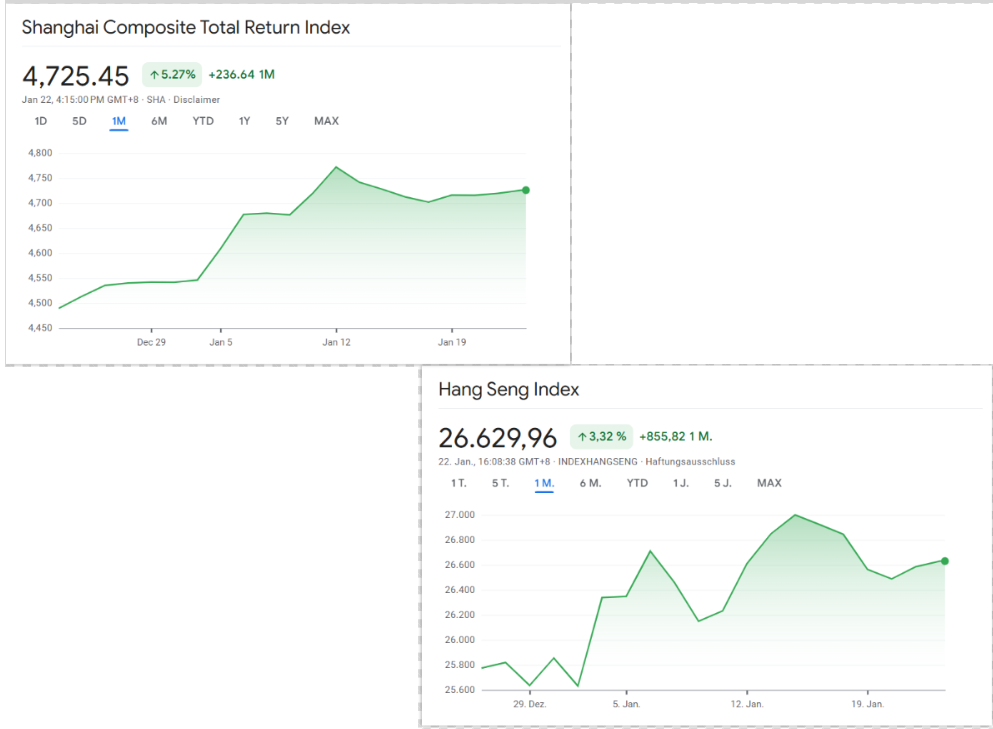Click Shanghai chart's green endpoint dot

[x=526, y=190]
